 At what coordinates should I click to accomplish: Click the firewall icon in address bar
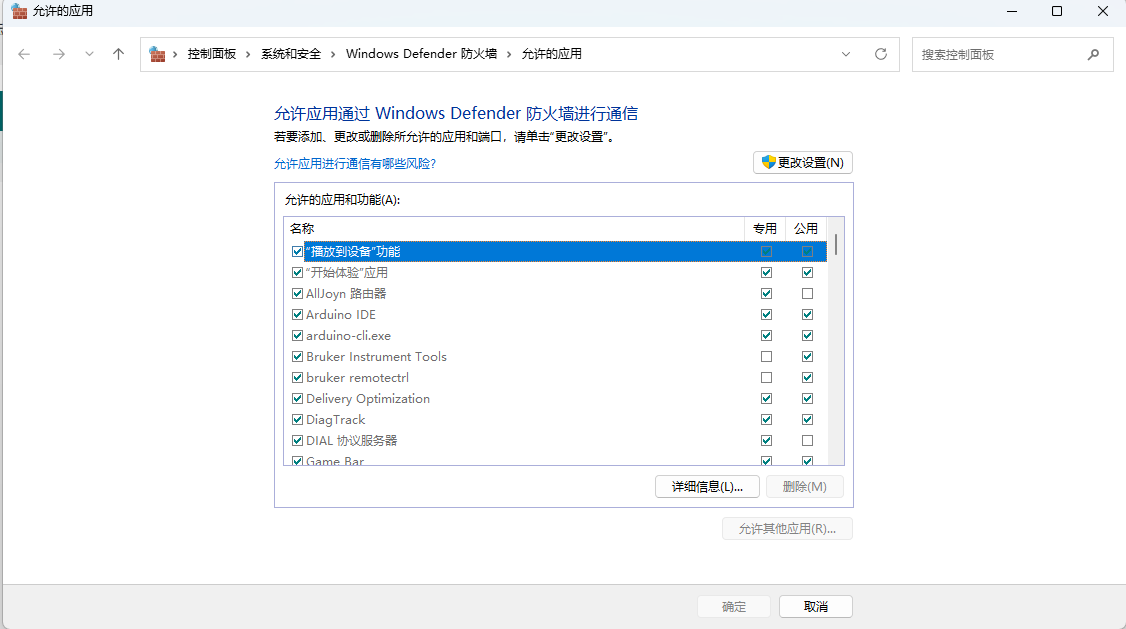158,54
